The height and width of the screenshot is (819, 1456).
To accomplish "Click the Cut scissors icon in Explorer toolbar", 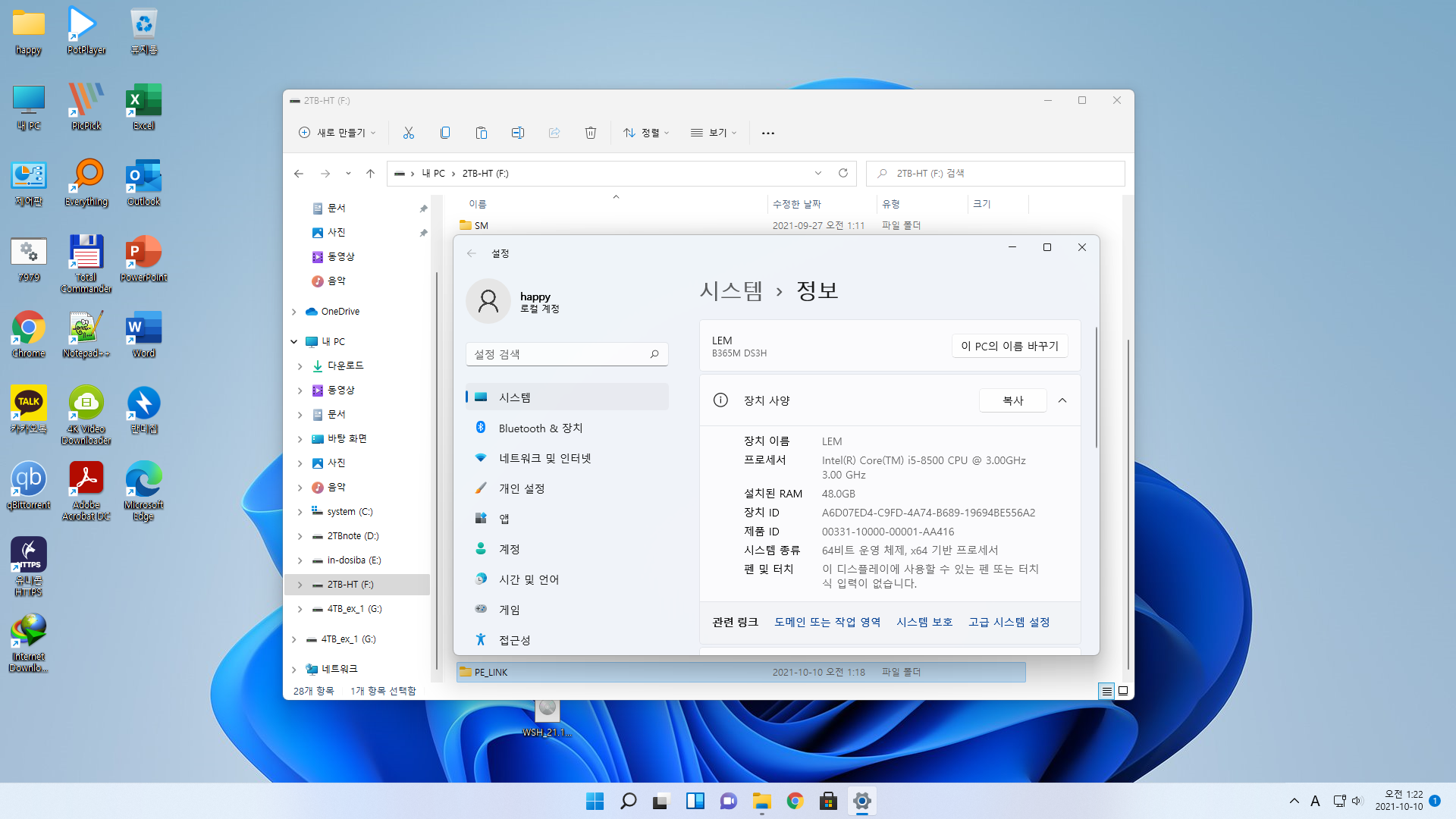I will tap(409, 133).
